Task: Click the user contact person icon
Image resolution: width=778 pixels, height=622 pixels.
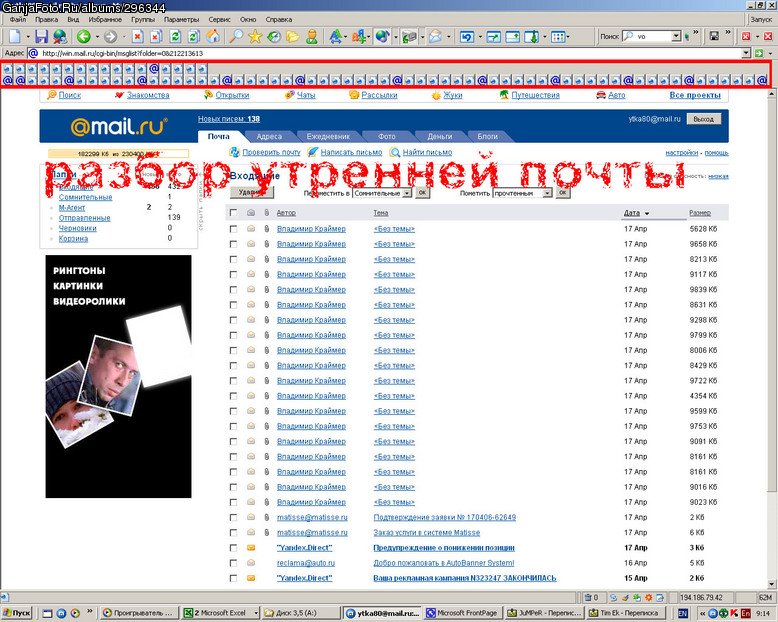Action: point(312,37)
